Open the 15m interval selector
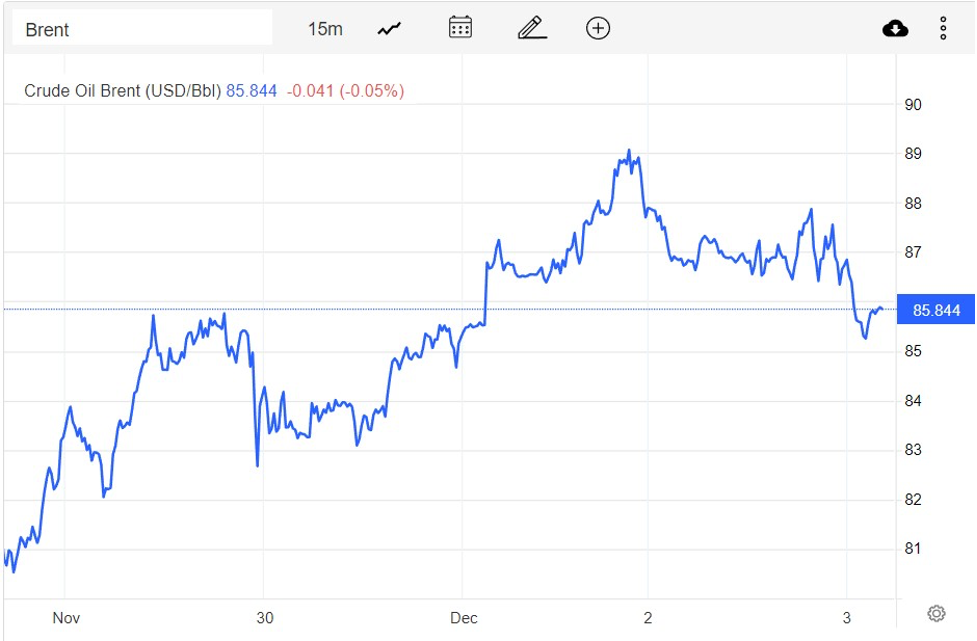The image size is (977, 641). (x=324, y=29)
